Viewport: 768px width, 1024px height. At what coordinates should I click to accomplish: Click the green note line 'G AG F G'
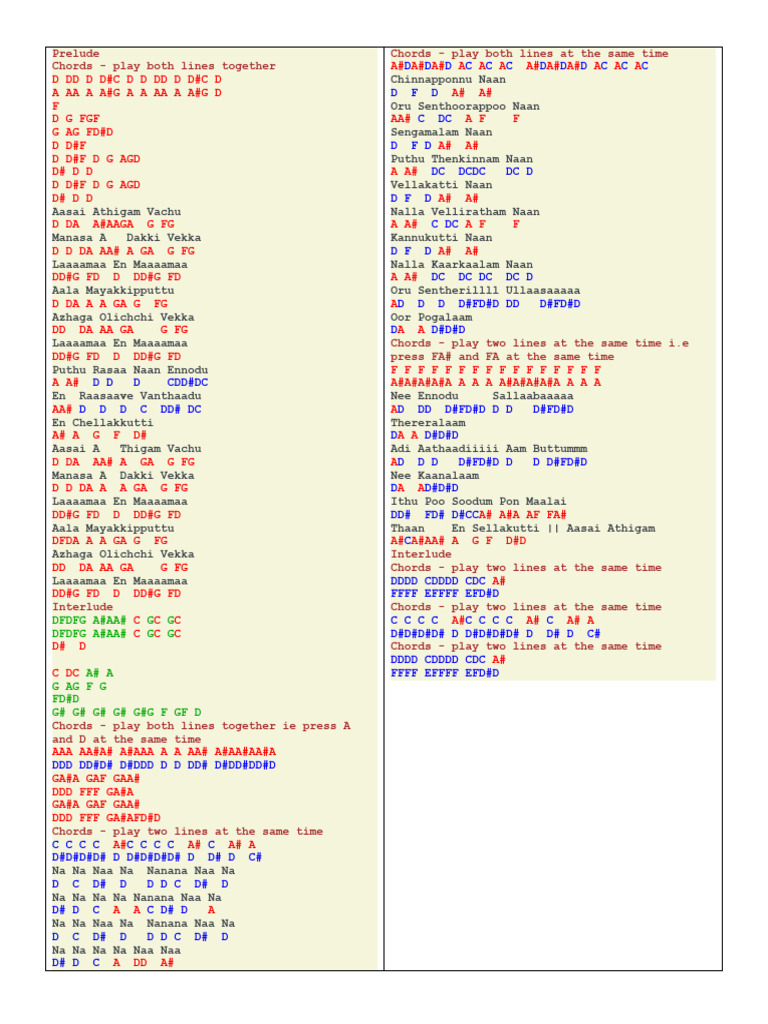79,686
